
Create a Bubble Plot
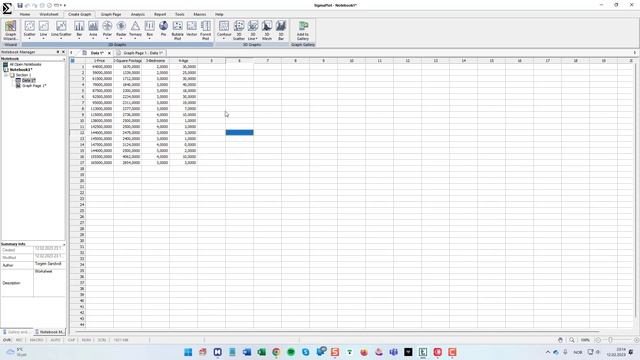tap(178, 30)
